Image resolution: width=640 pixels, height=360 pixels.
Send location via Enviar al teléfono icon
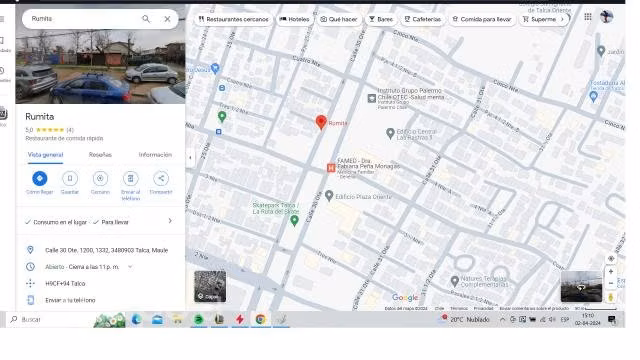pyautogui.click(x=131, y=178)
